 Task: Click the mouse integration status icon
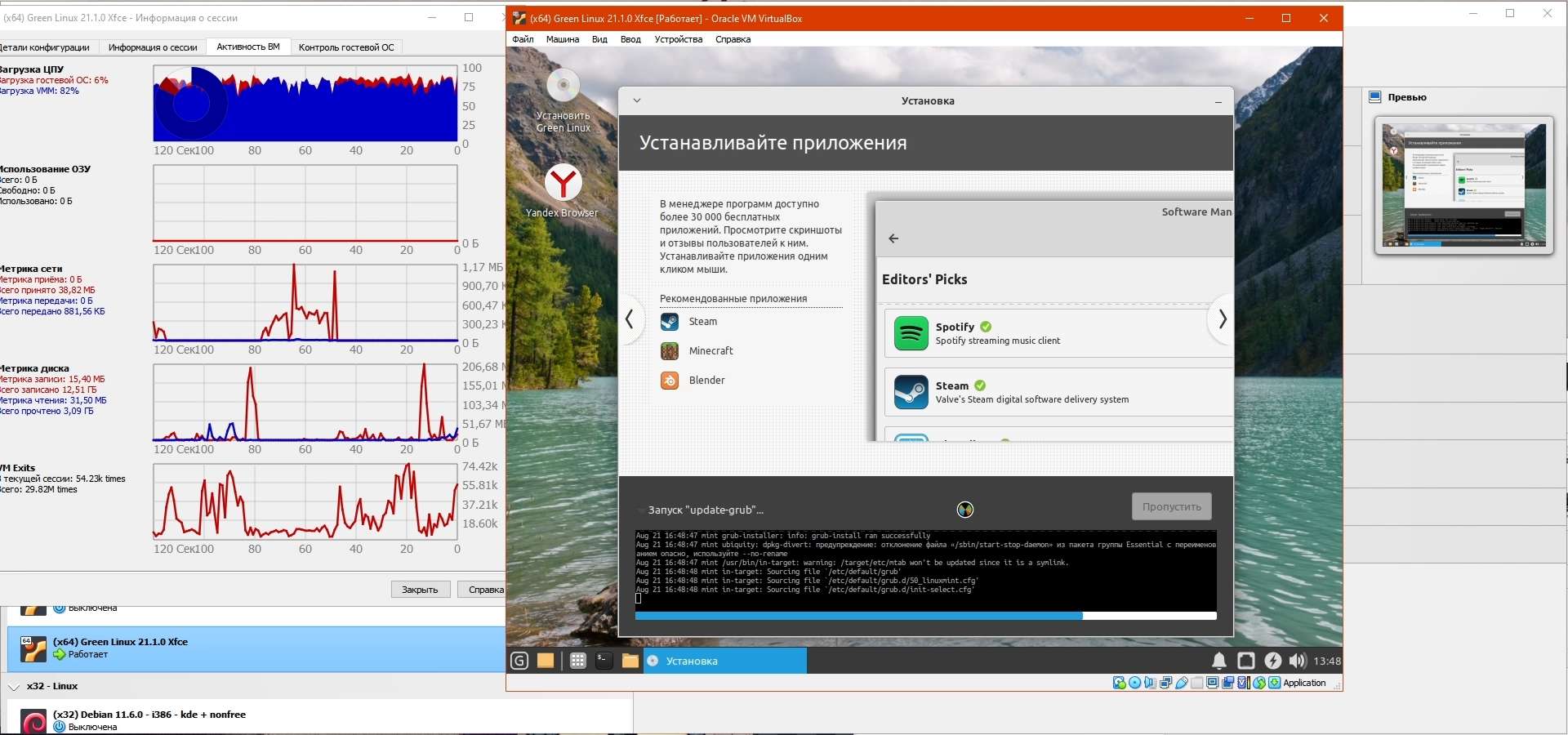pos(1259,683)
